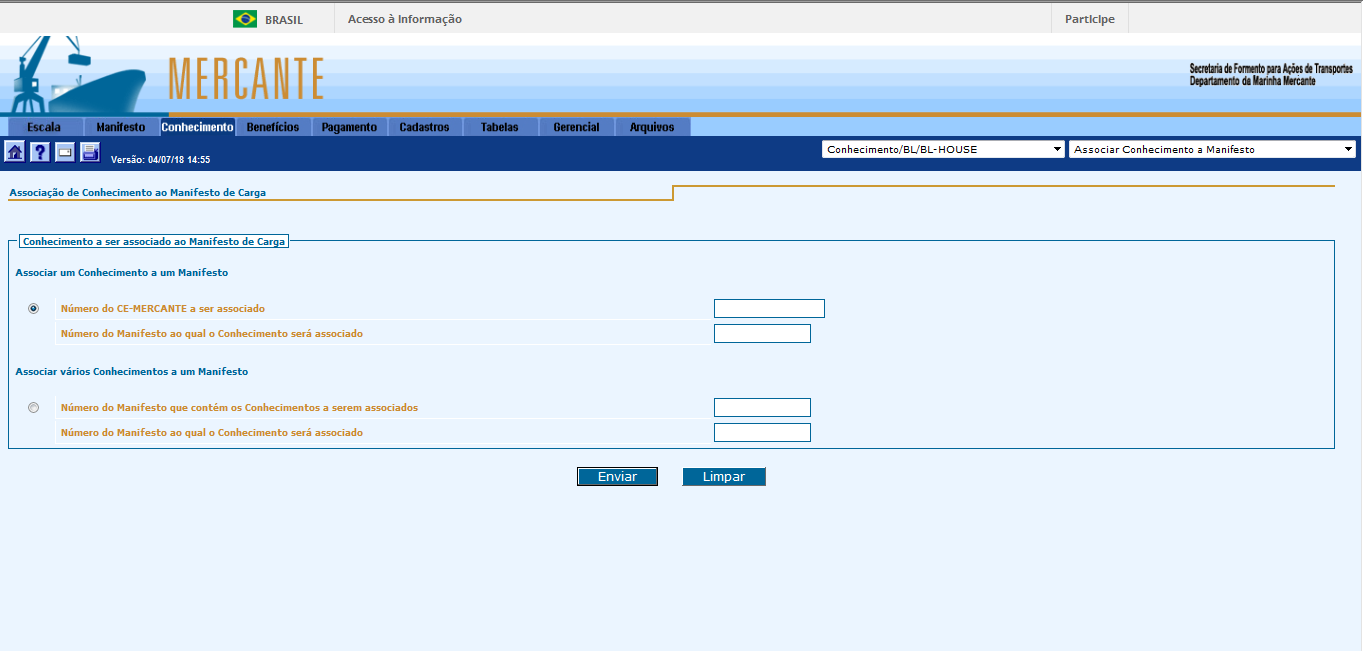
Task: Open the Associar Conhecimento a Manifesto dropdown
Action: coord(1212,149)
